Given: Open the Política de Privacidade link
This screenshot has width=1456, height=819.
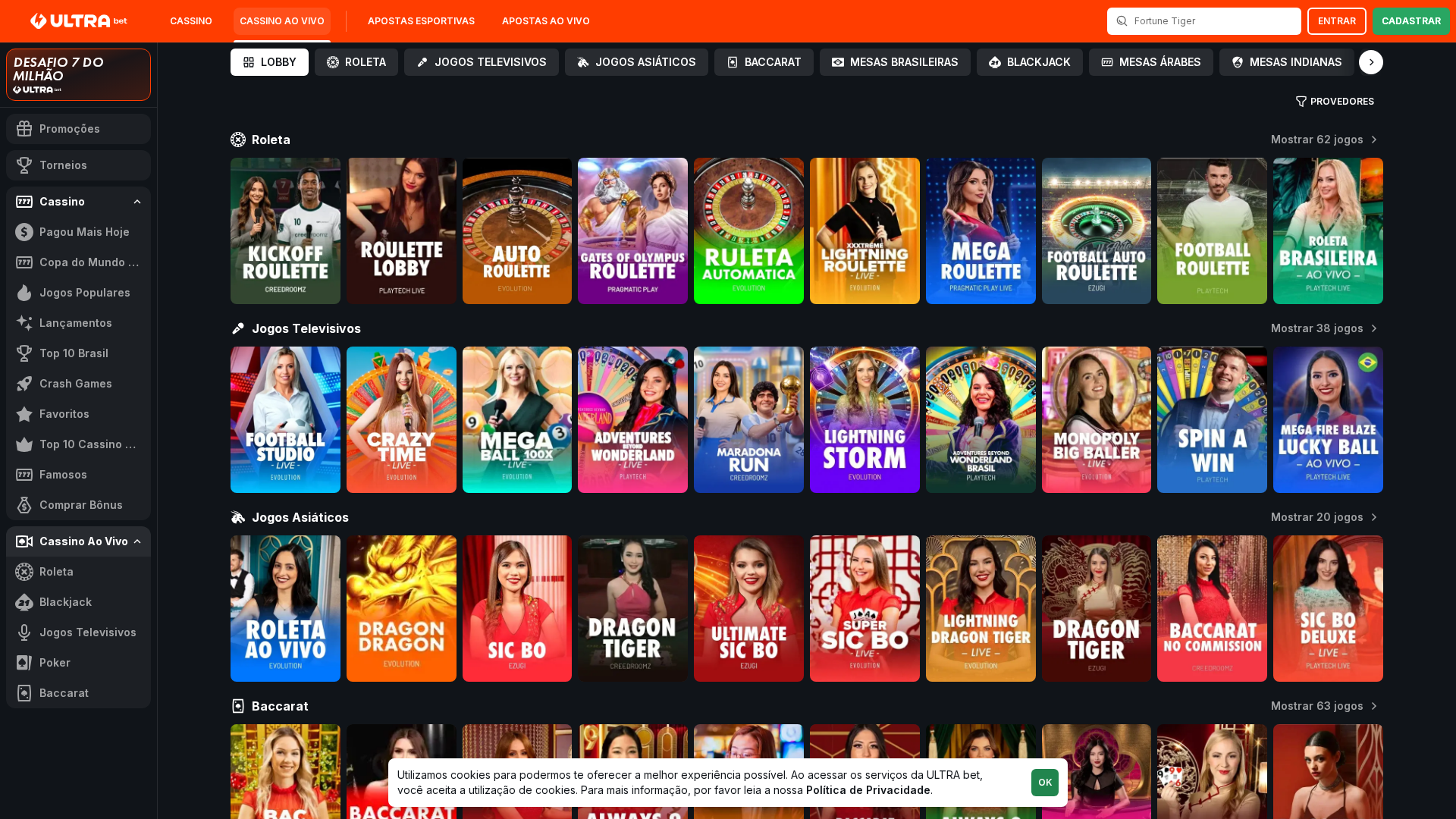Looking at the screenshot, I should [868, 790].
